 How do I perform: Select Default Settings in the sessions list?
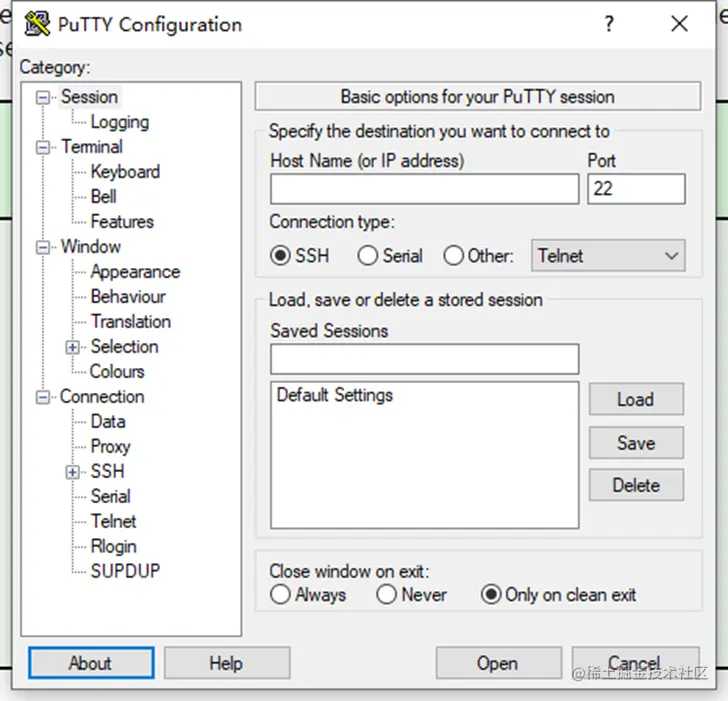[x=335, y=395]
